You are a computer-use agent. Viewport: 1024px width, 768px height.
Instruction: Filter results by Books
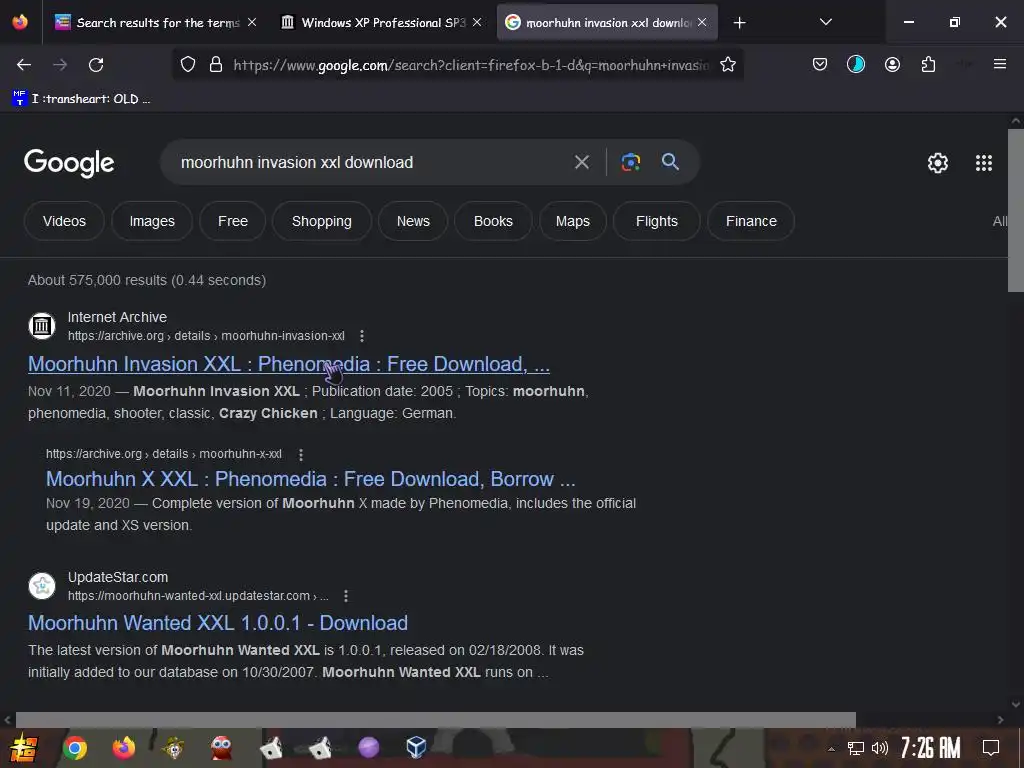tap(493, 221)
